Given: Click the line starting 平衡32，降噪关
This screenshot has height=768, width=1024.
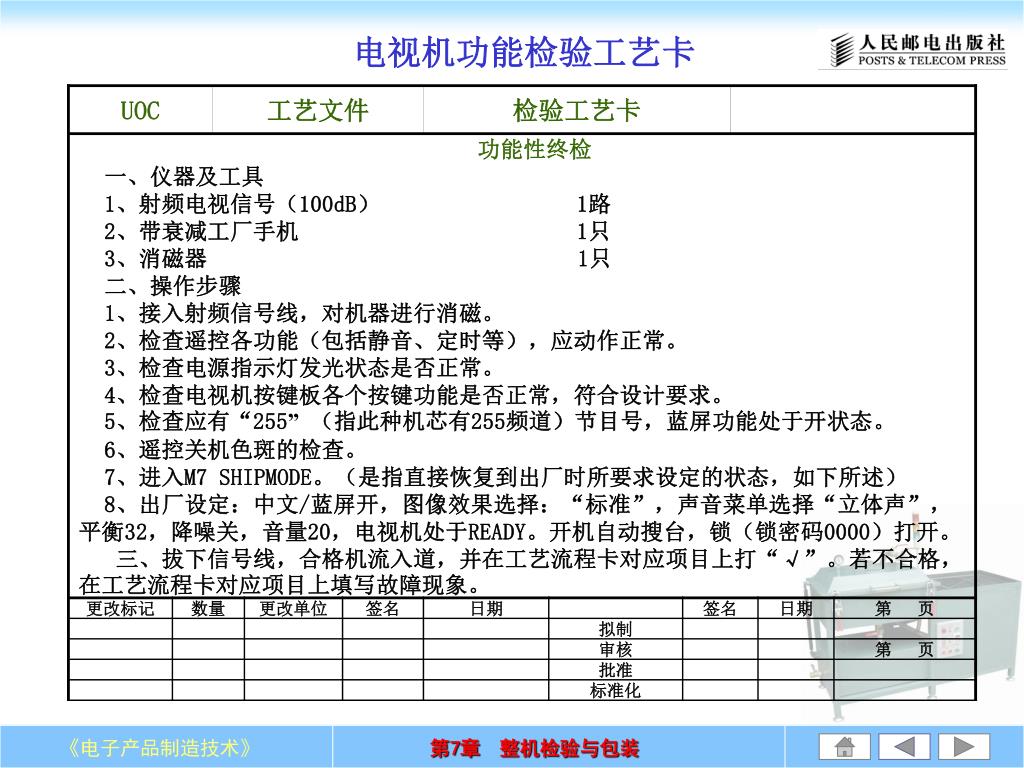Looking at the screenshot, I should 516,532.
